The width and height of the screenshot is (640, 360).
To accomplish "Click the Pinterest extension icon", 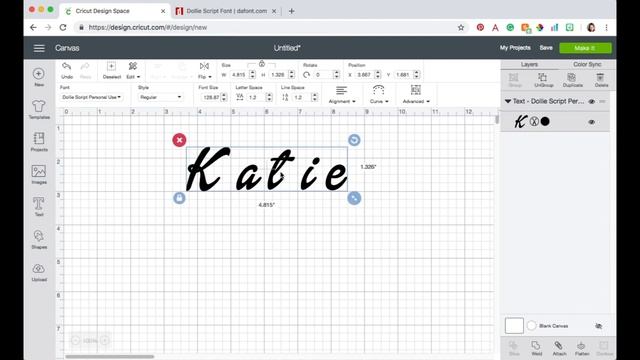I will (x=480, y=27).
